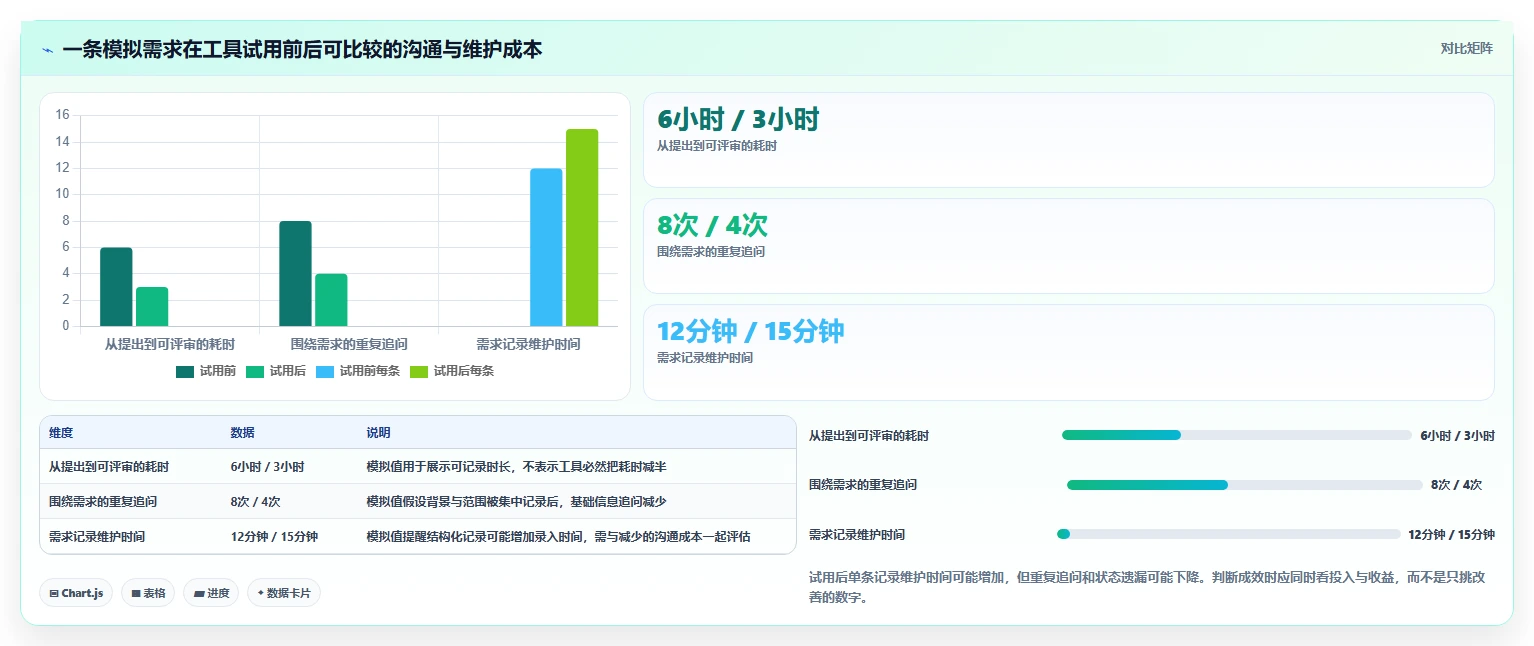Click the Chart.js tag chip
1534x646 pixels.
(76, 593)
